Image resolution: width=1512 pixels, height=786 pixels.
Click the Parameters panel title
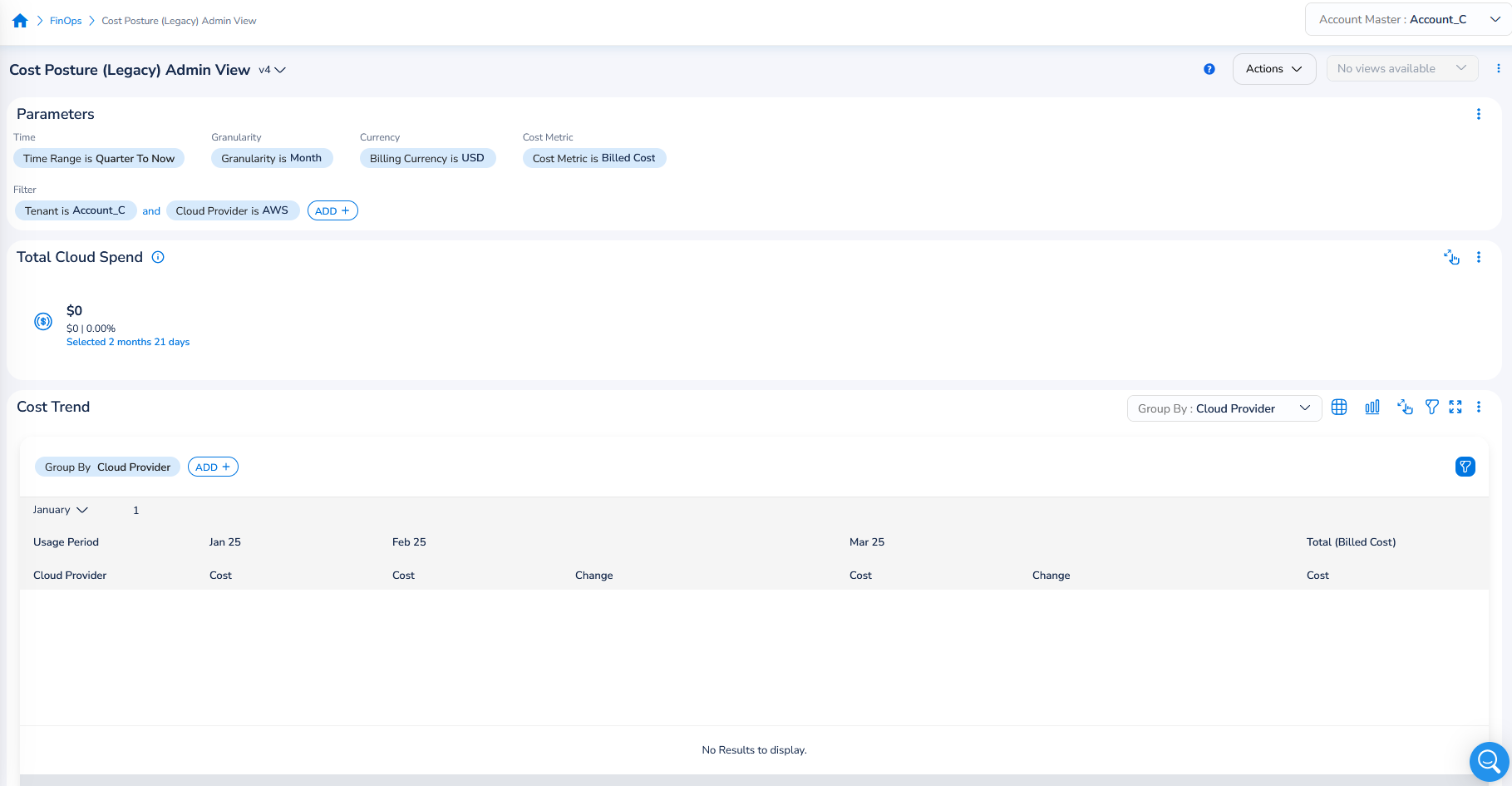pos(56,114)
